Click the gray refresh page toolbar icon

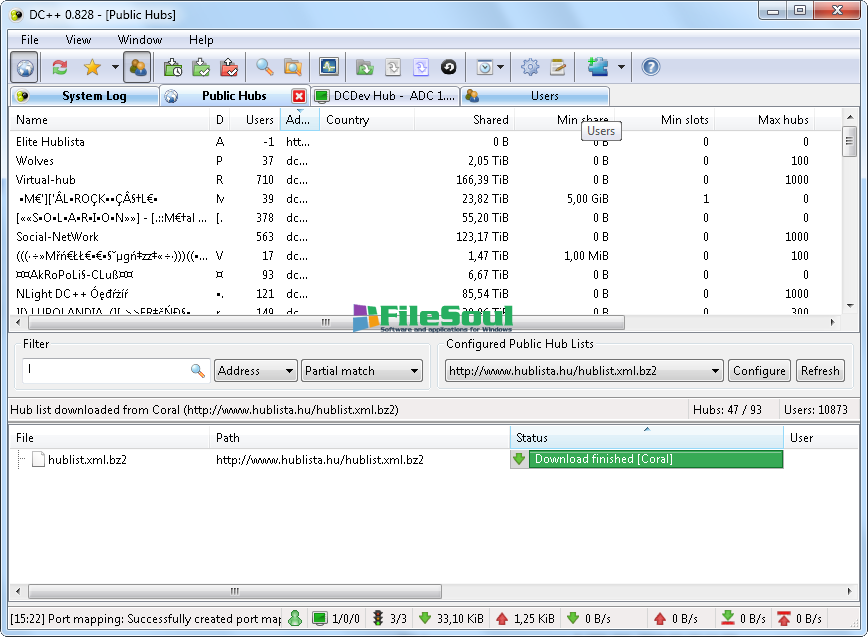pos(392,68)
